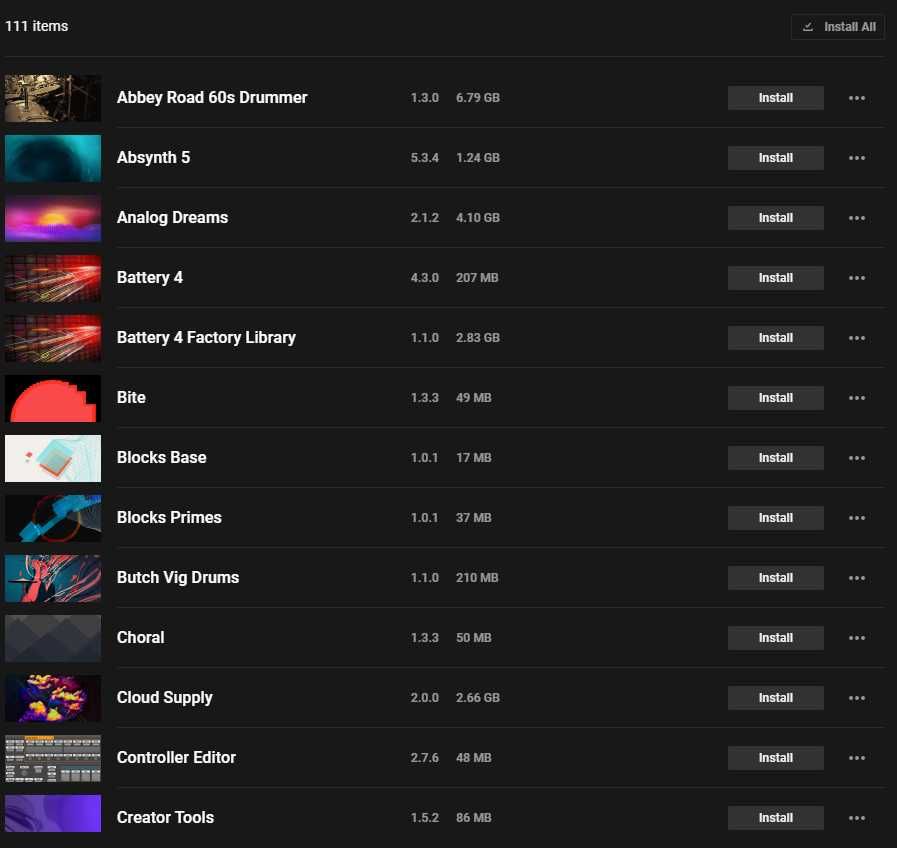The height and width of the screenshot is (848, 897).
Task: Select the Blocks Primes title
Action: coord(169,518)
